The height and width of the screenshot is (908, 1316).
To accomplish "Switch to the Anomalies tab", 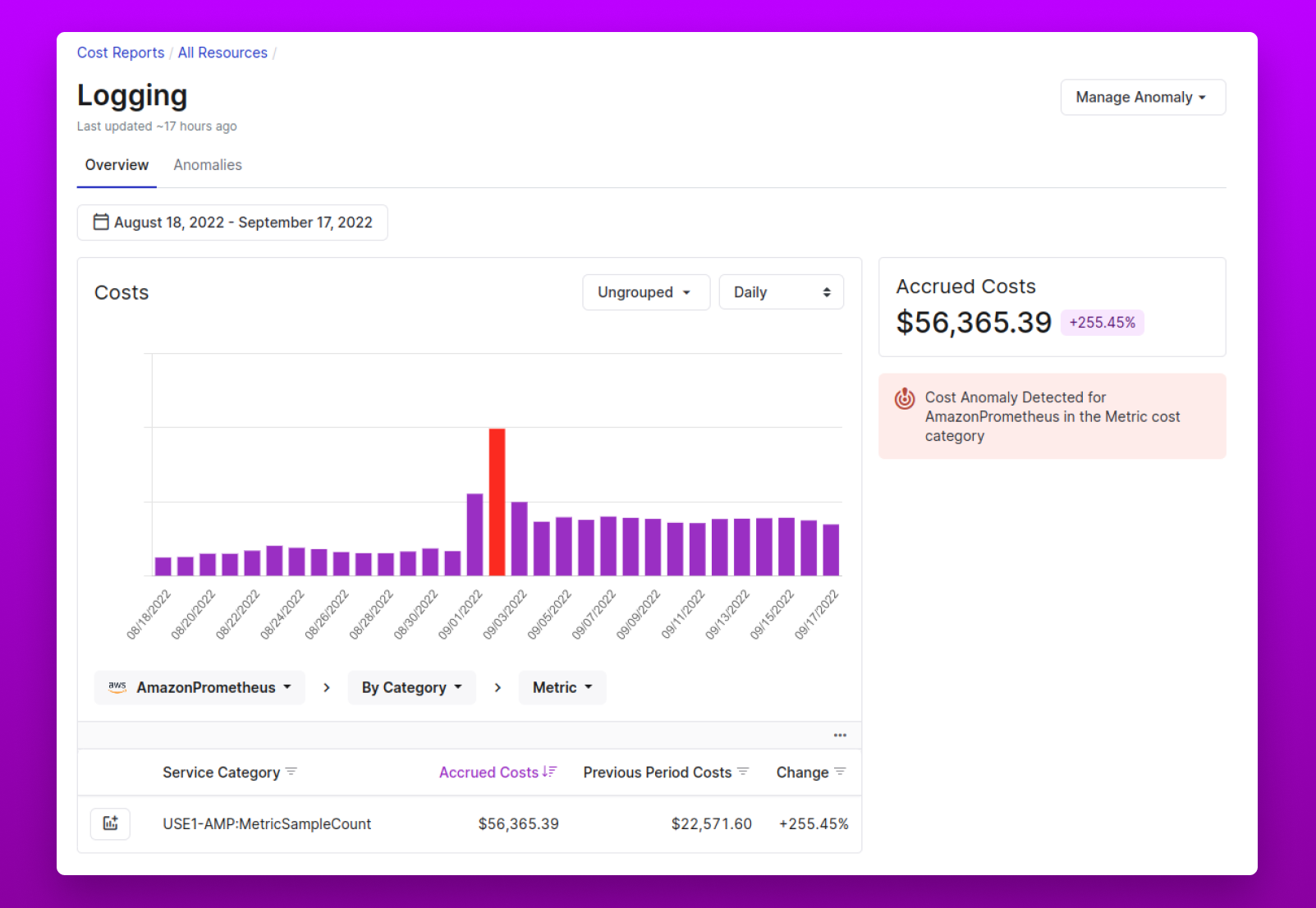I will click(208, 165).
